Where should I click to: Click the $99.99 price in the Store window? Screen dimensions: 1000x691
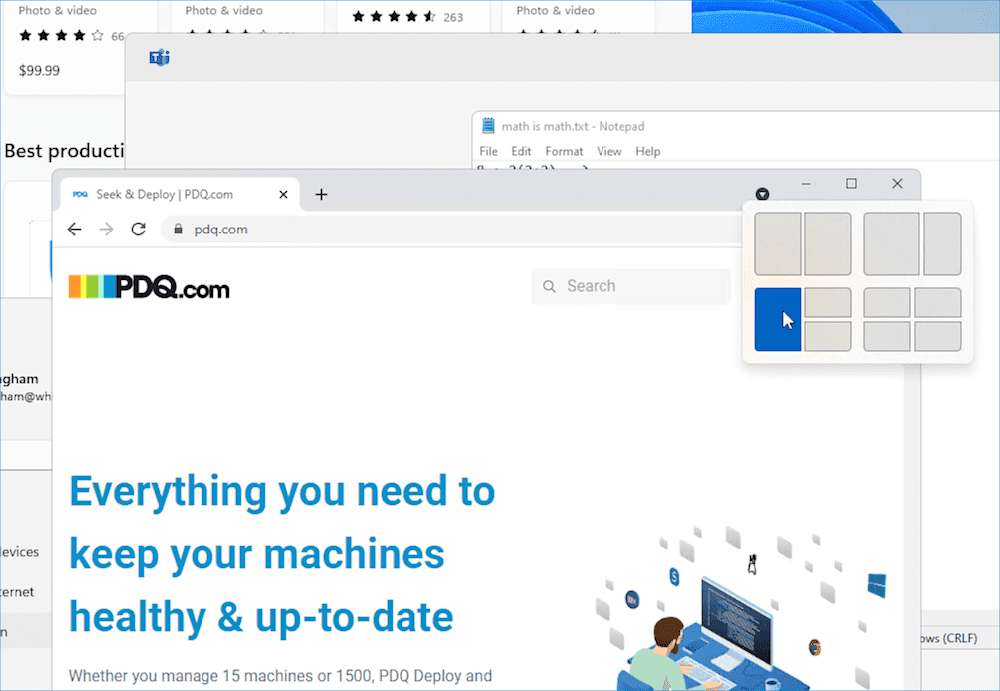[39, 70]
